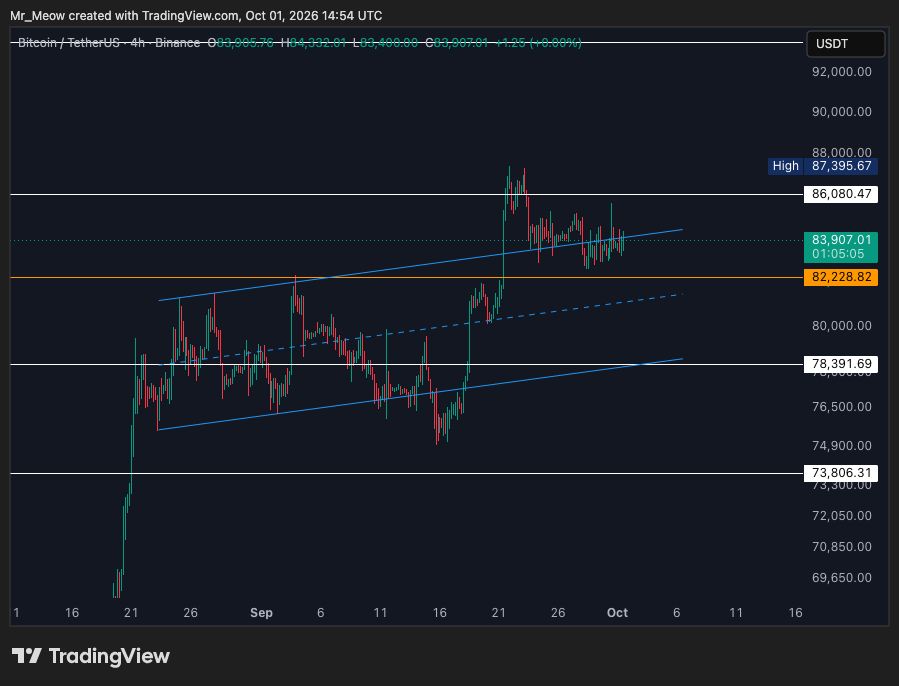Select the 86,080.47 price label

841,194
